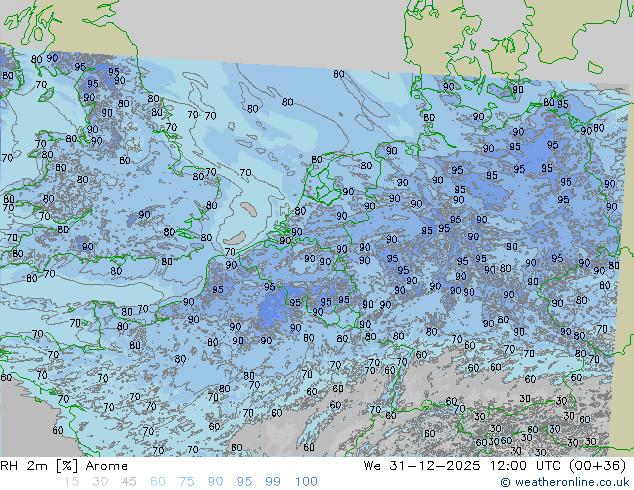Viewport: 634px width, 490px height.
Task: Click legend value 75
Action: (x=186, y=482)
